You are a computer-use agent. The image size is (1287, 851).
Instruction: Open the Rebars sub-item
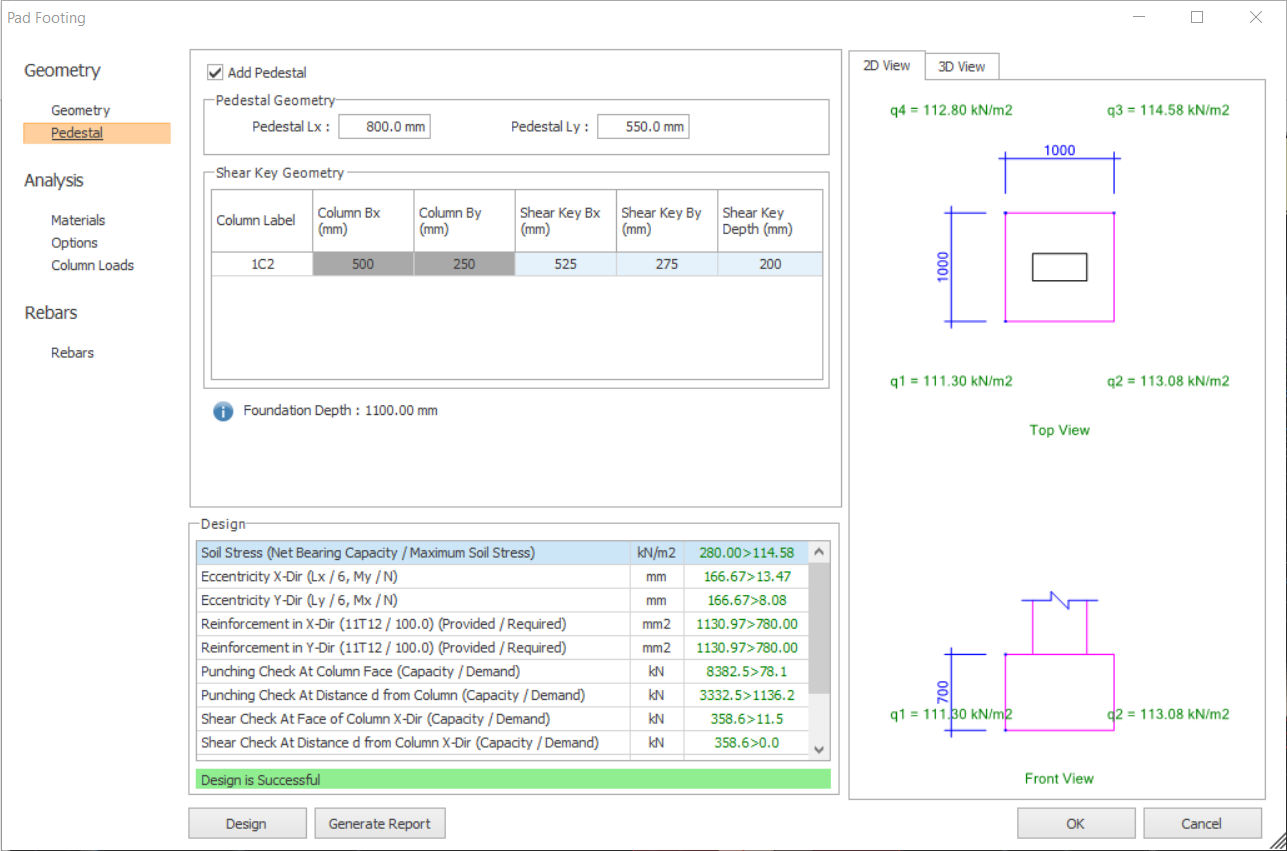[x=73, y=353]
